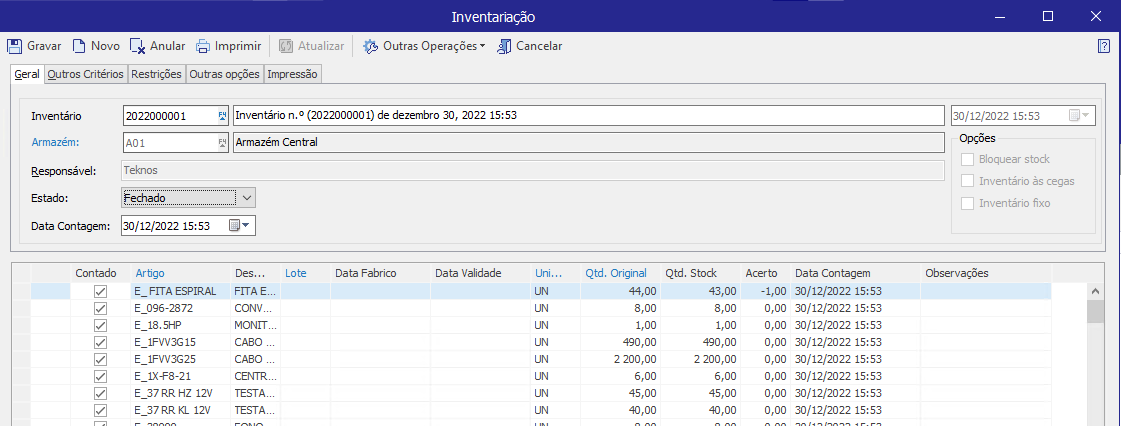Click the Inventário description text field
This screenshot has width=1121, height=426.
pos(588,115)
